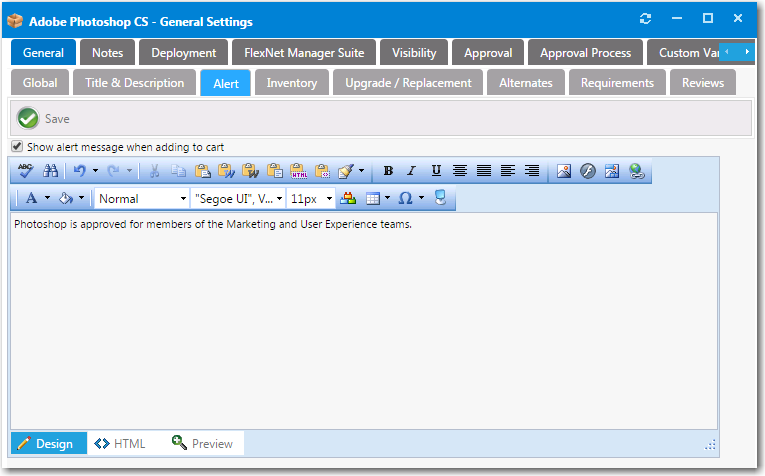Open the Inventory sub-tab
The height and width of the screenshot is (476, 765).
(292, 83)
